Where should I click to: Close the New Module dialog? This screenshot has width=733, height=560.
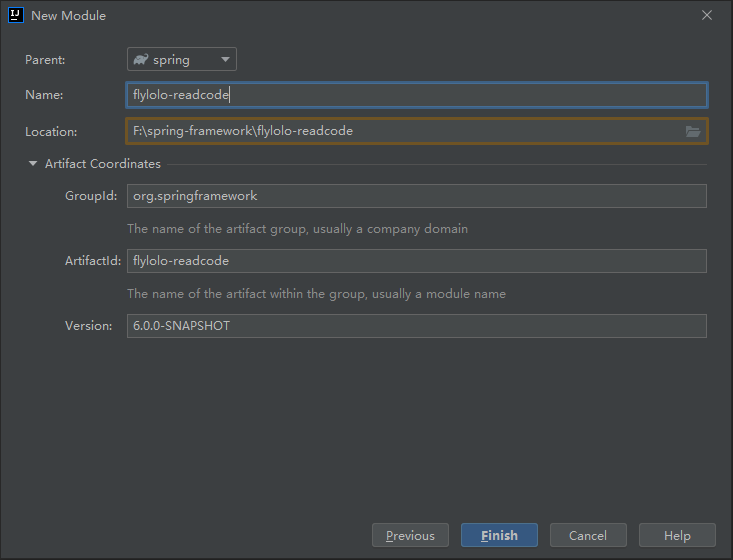pos(707,15)
